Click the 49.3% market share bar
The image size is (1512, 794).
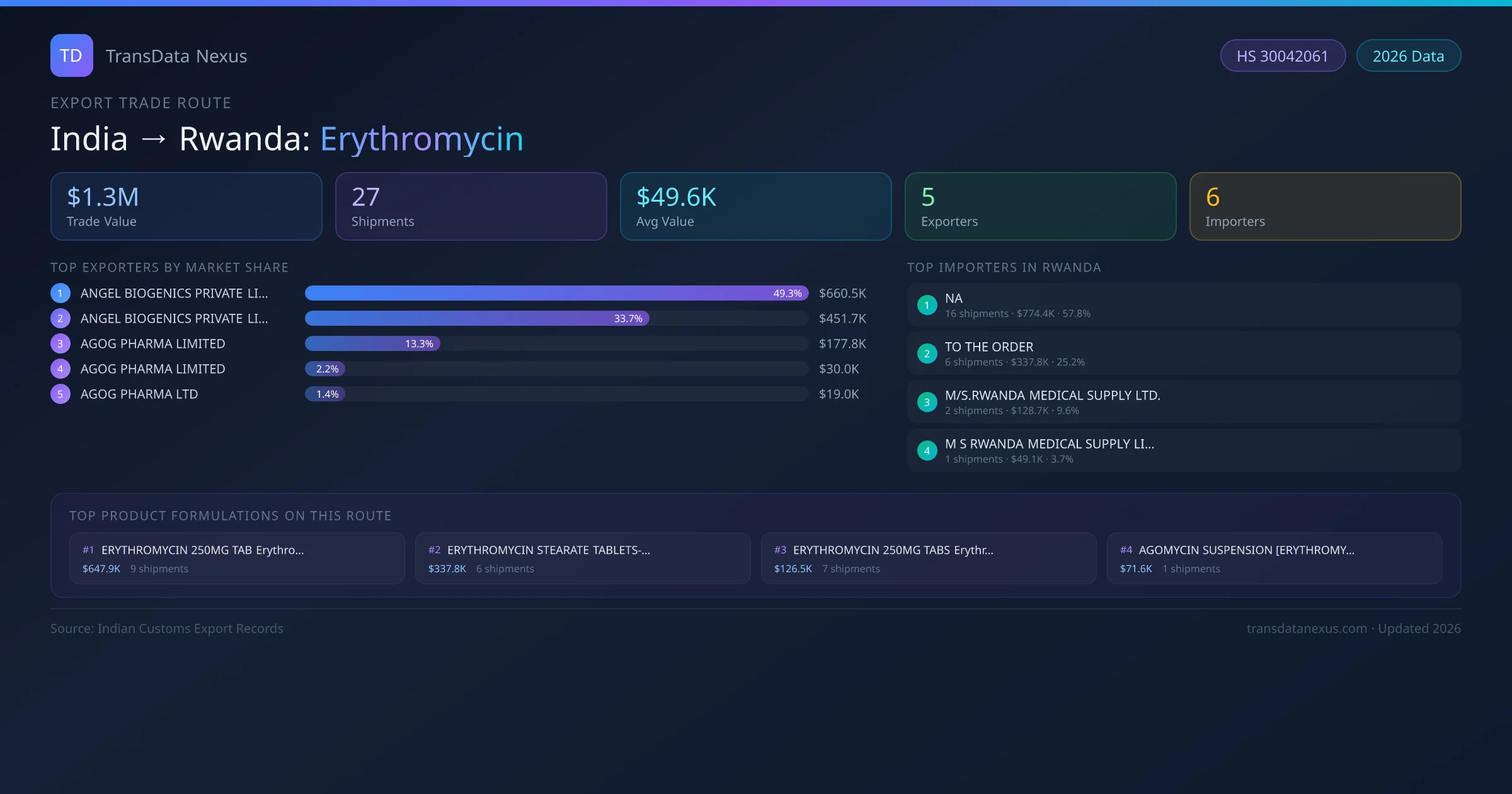556,293
